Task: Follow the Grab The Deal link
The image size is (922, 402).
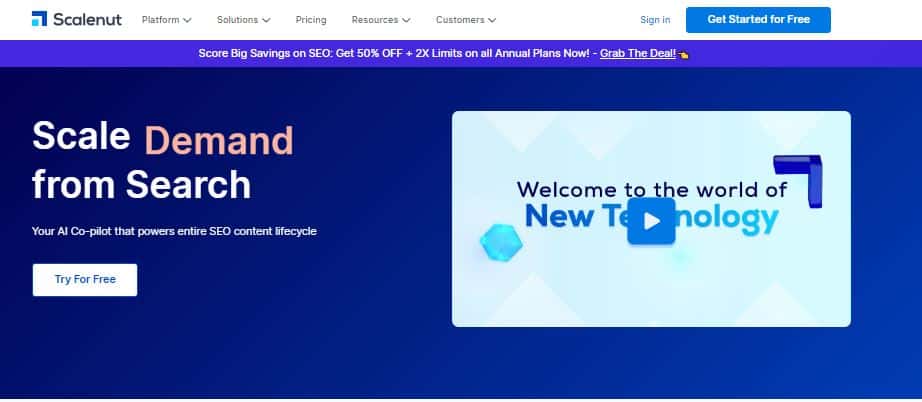Action: pyautogui.click(x=638, y=53)
